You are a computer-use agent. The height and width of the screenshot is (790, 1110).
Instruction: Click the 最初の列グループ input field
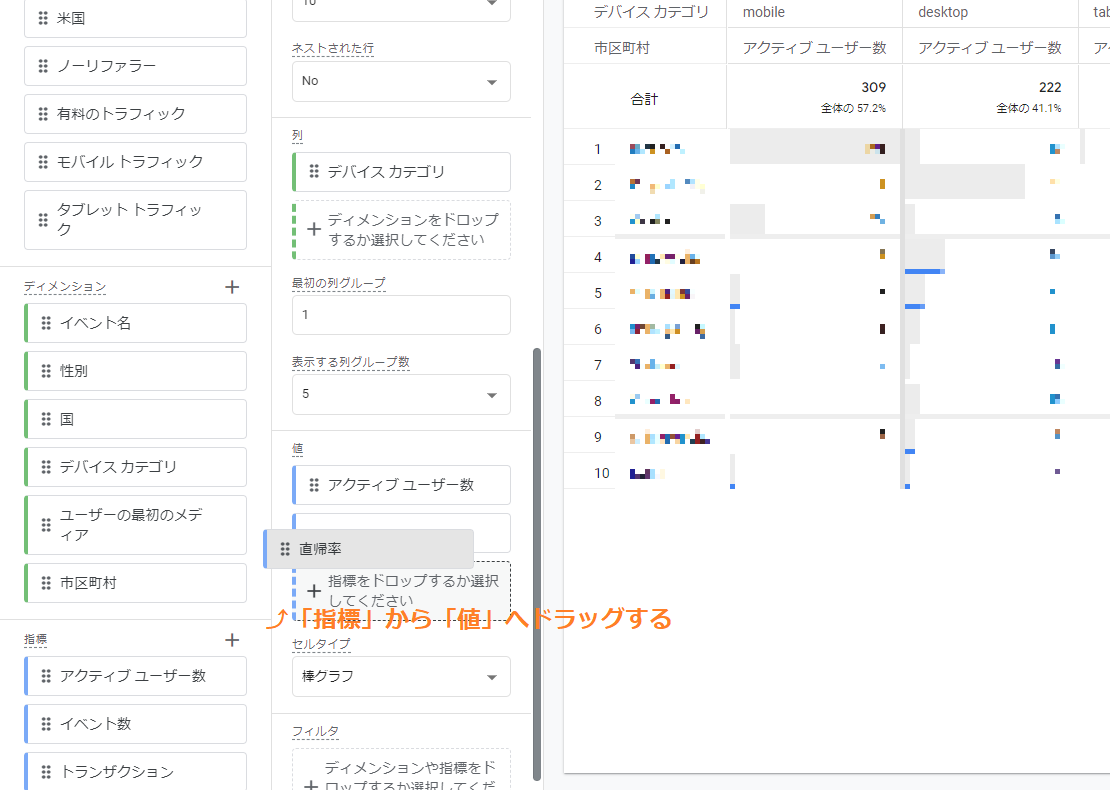[400, 315]
